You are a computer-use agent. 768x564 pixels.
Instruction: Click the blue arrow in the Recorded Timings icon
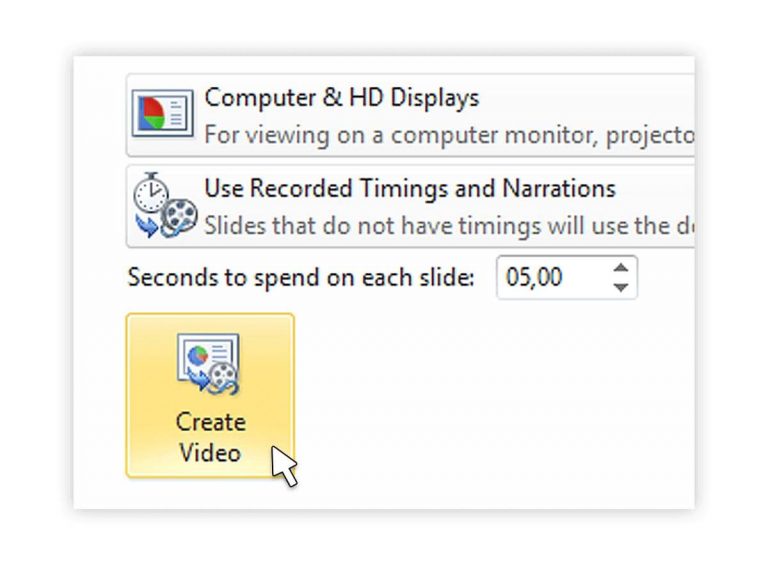point(146,224)
